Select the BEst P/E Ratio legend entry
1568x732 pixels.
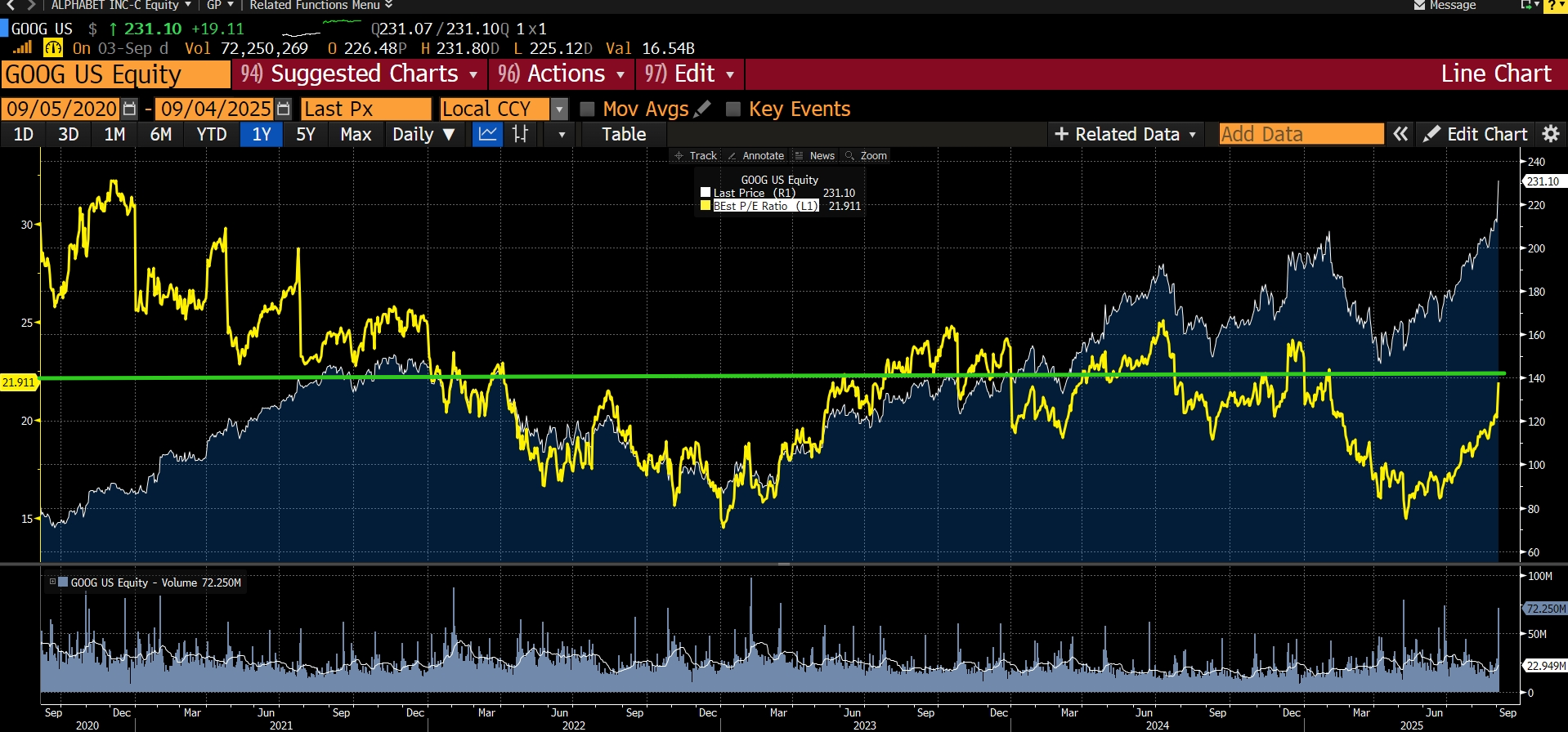click(x=766, y=206)
